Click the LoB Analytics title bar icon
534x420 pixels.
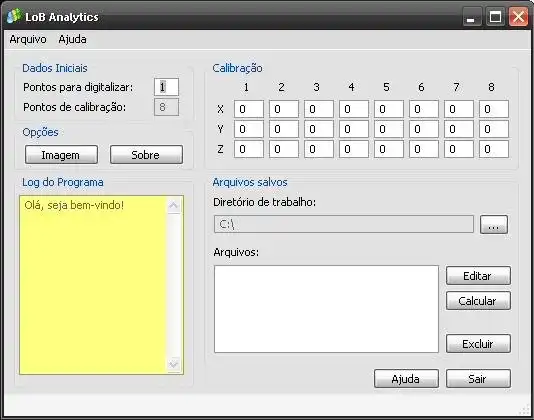(x=14, y=16)
